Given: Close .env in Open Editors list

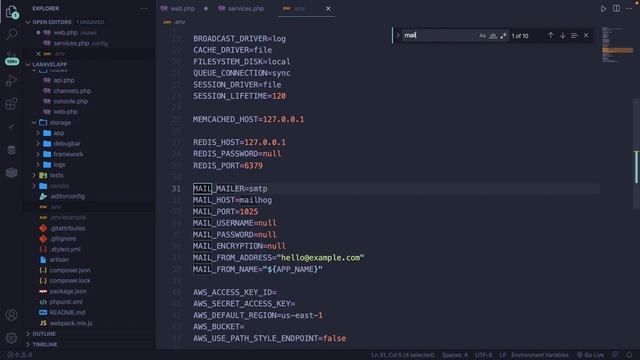Looking at the screenshot, I should (38, 54).
